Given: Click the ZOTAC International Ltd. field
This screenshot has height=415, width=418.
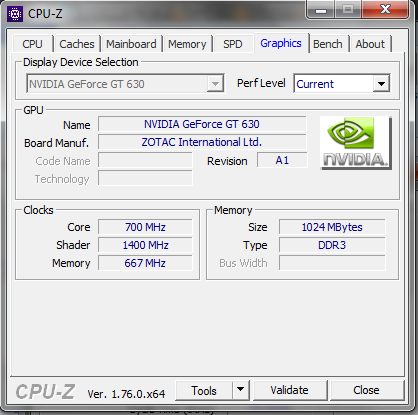Looking at the screenshot, I should tap(202, 142).
